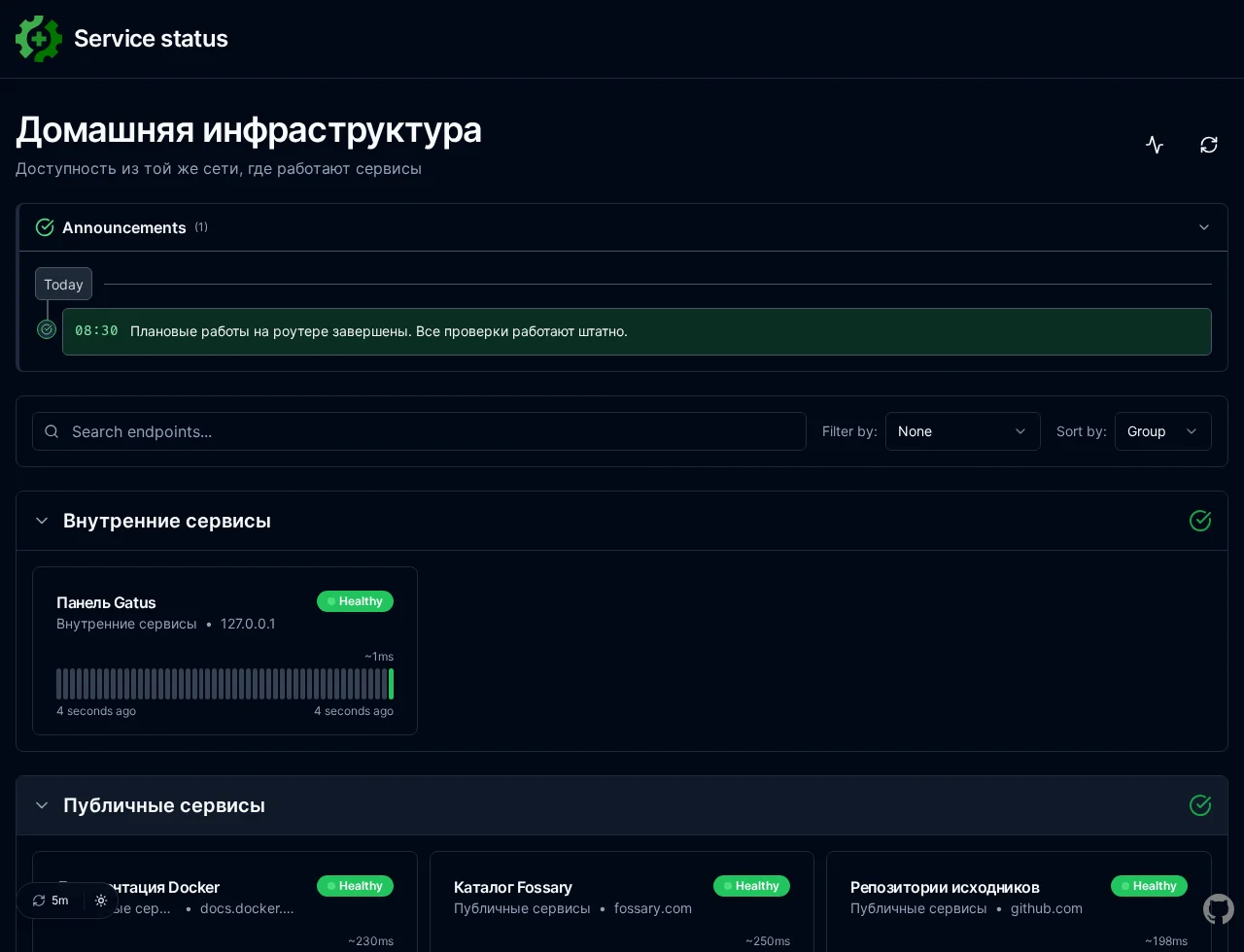
Task: Click Healthy badge on Репозитории исходников card
Action: click(x=1149, y=886)
